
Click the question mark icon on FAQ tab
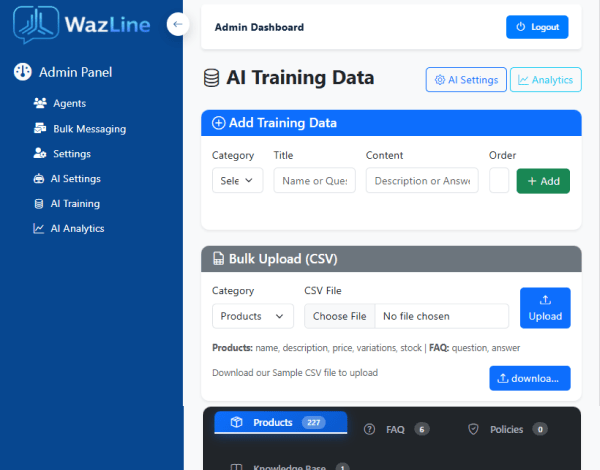point(369,429)
